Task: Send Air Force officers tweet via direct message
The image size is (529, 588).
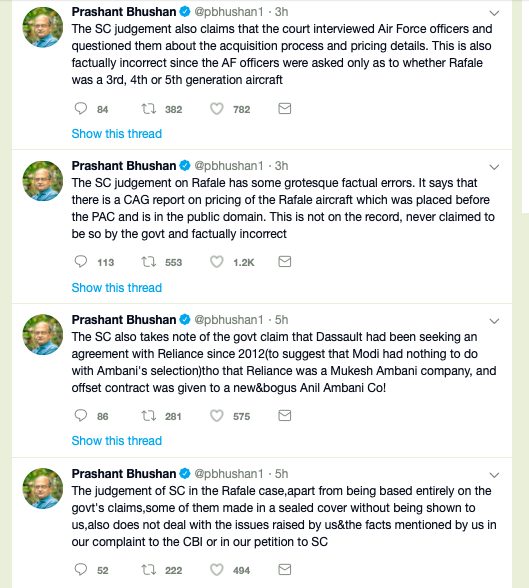Action: [x=285, y=109]
